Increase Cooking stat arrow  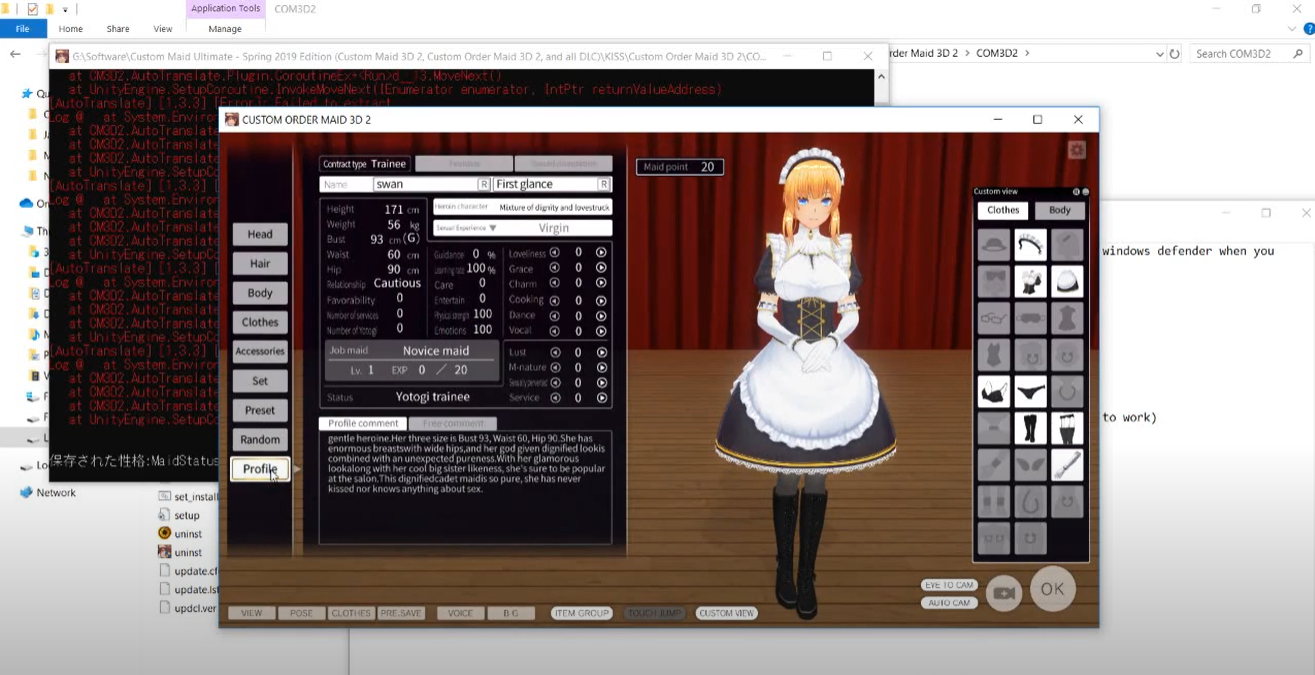click(x=601, y=300)
